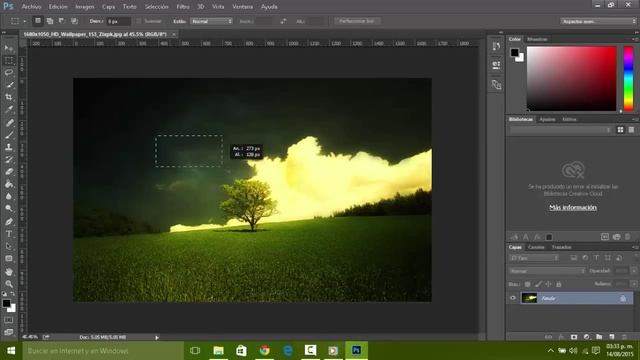
Task: Select the Clone Stamp tool
Action: 9,147
